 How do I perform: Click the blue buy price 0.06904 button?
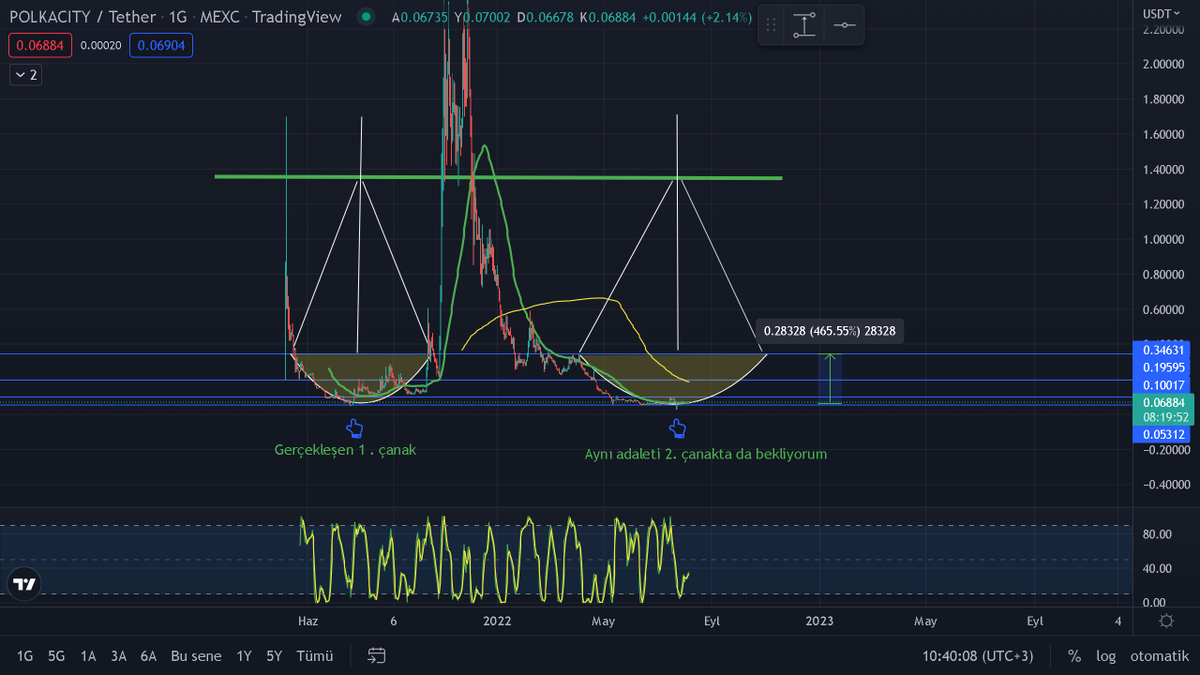tap(161, 45)
